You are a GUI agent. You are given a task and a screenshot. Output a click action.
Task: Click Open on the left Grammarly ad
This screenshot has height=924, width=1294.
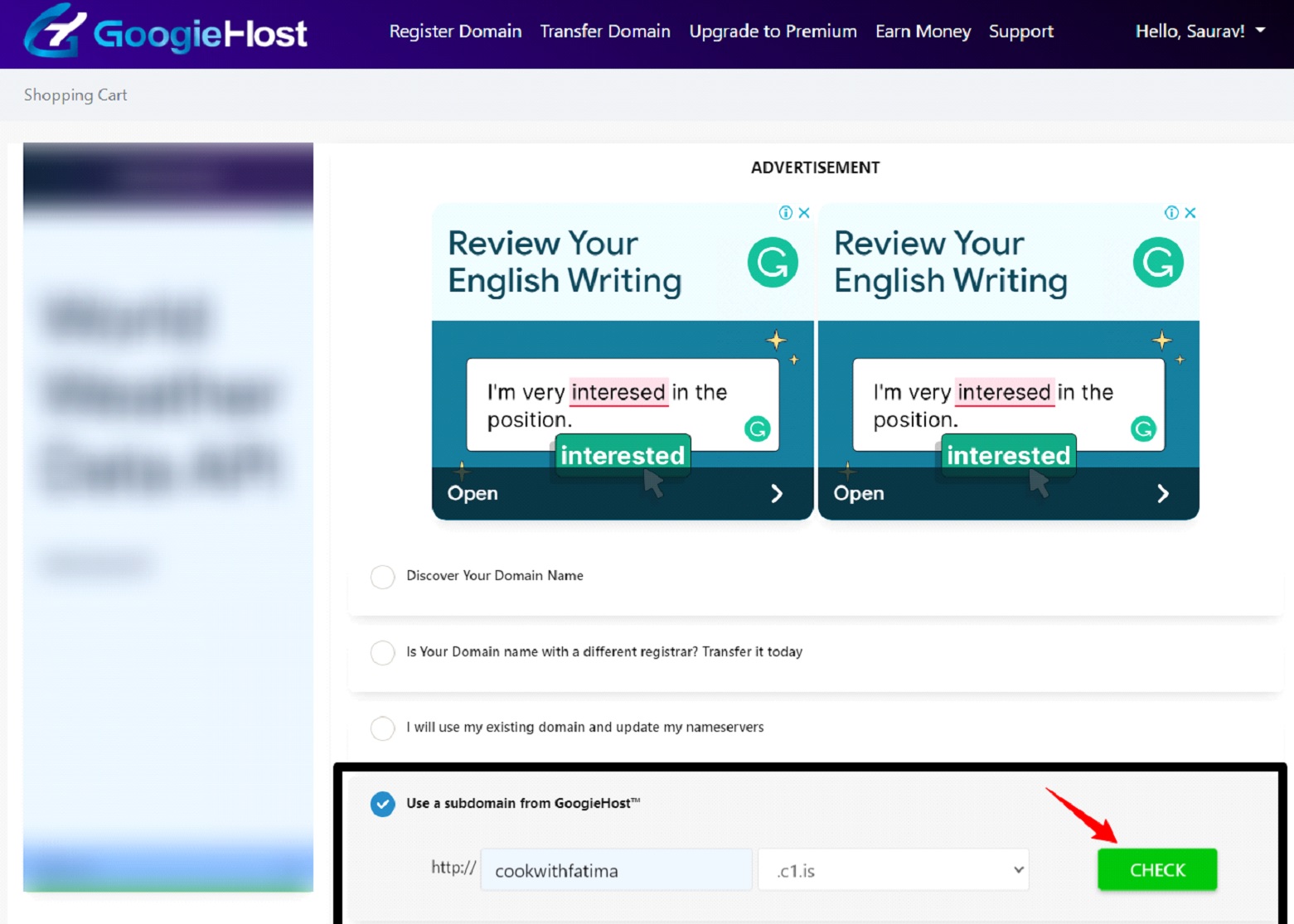point(473,493)
